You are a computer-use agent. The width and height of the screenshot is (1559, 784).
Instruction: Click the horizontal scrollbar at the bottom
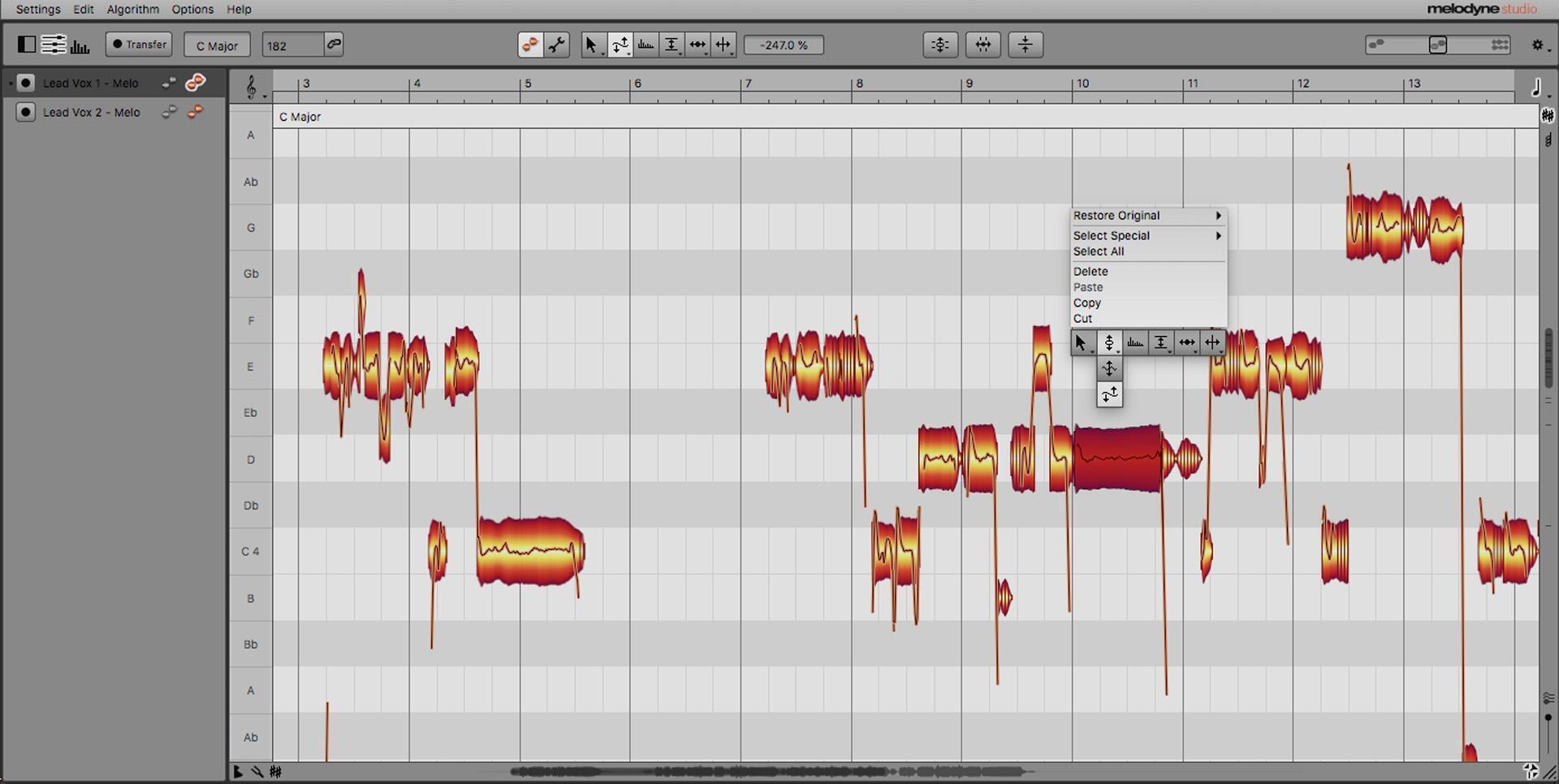pyautogui.click(x=771, y=772)
